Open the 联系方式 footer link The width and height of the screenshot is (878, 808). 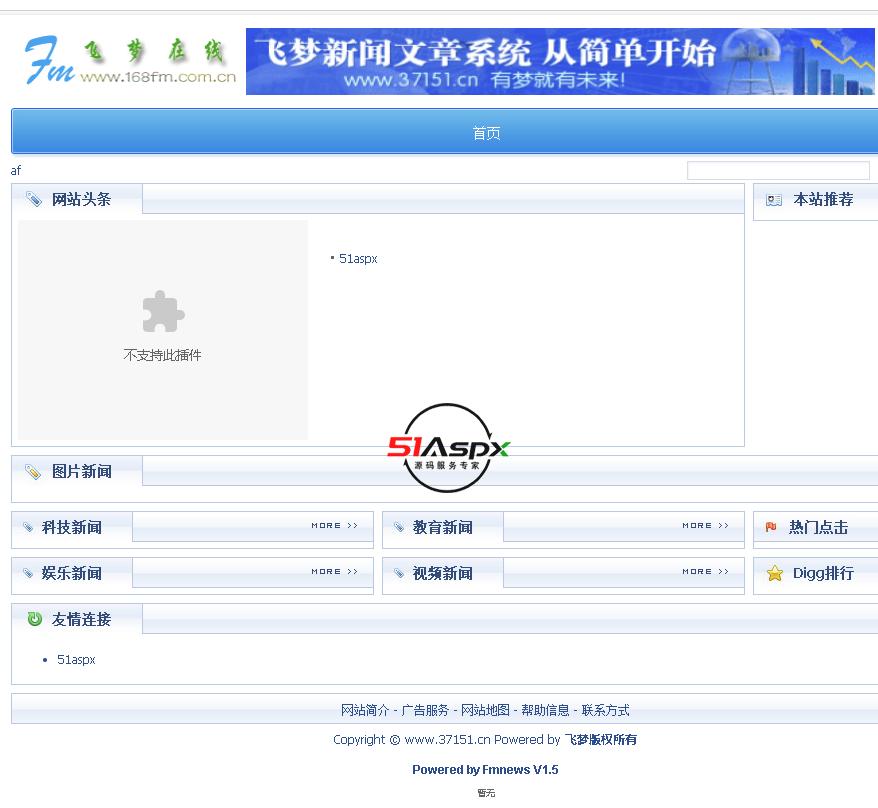click(x=605, y=710)
